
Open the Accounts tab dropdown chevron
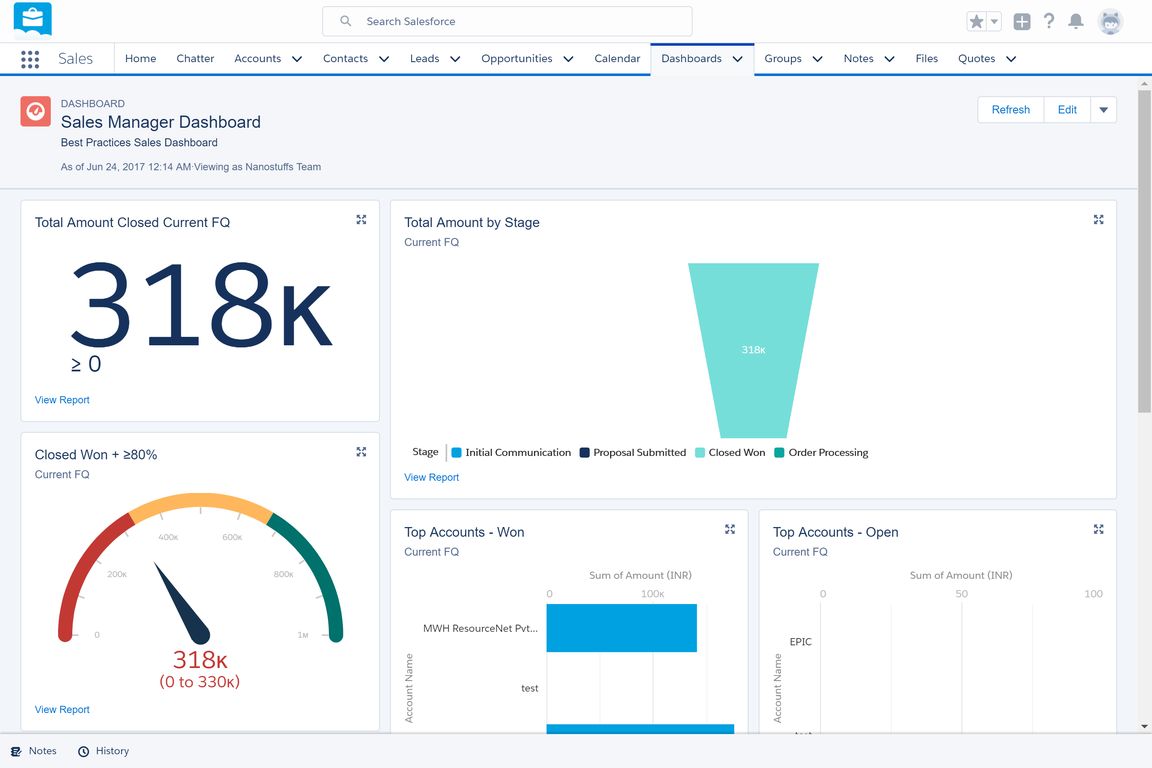(297, 59)
